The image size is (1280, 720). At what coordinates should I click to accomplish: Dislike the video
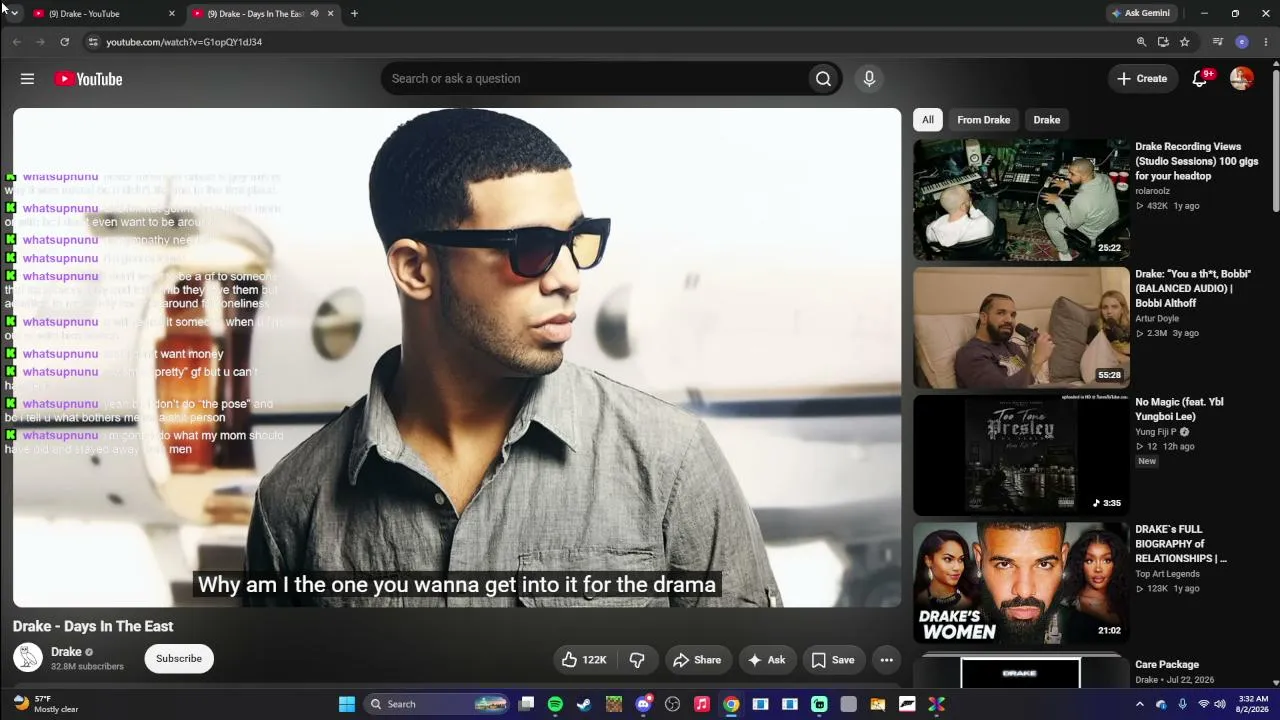point(637,660)
